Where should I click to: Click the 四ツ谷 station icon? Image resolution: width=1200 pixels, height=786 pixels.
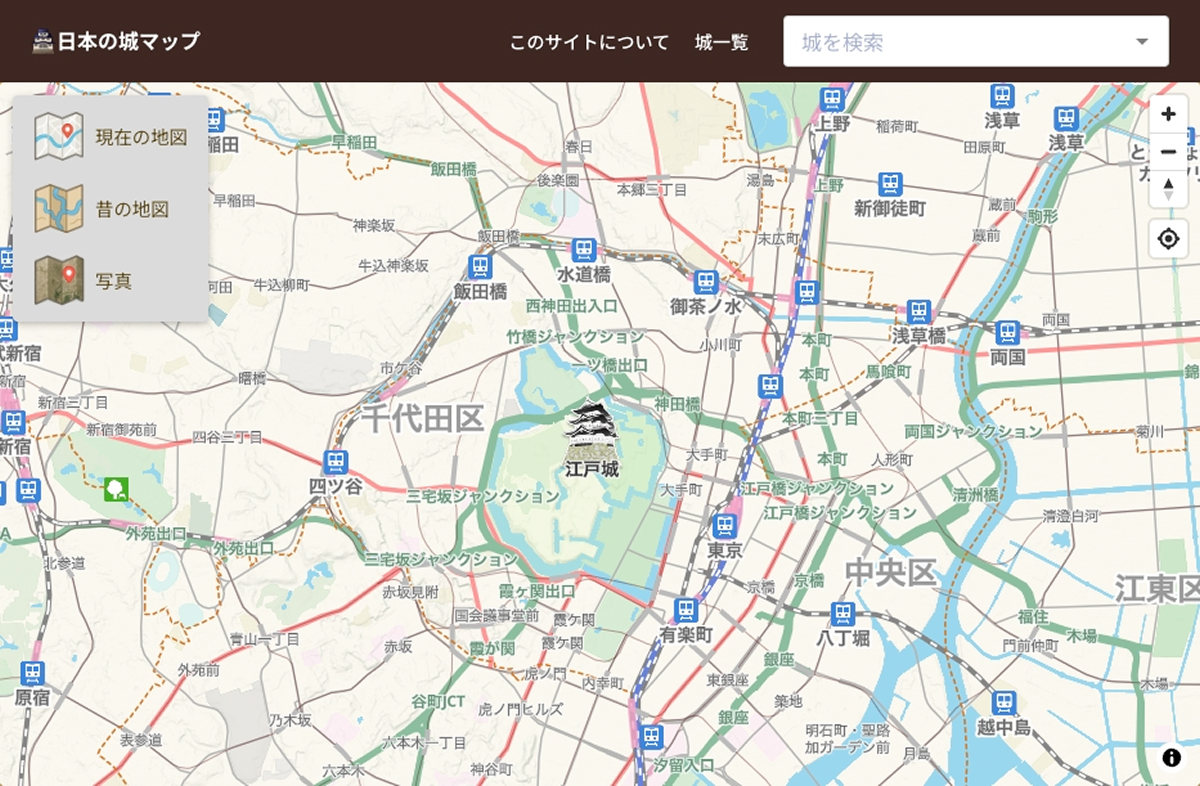[335, 462]
